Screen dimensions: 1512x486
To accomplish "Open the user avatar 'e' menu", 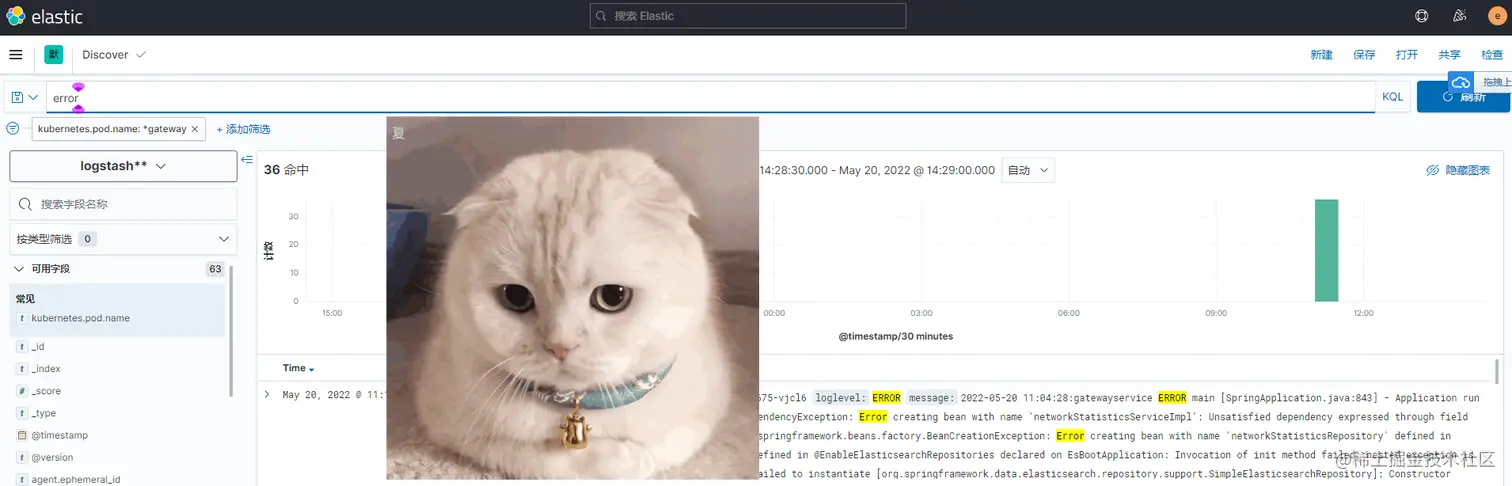I will 1496,16.
